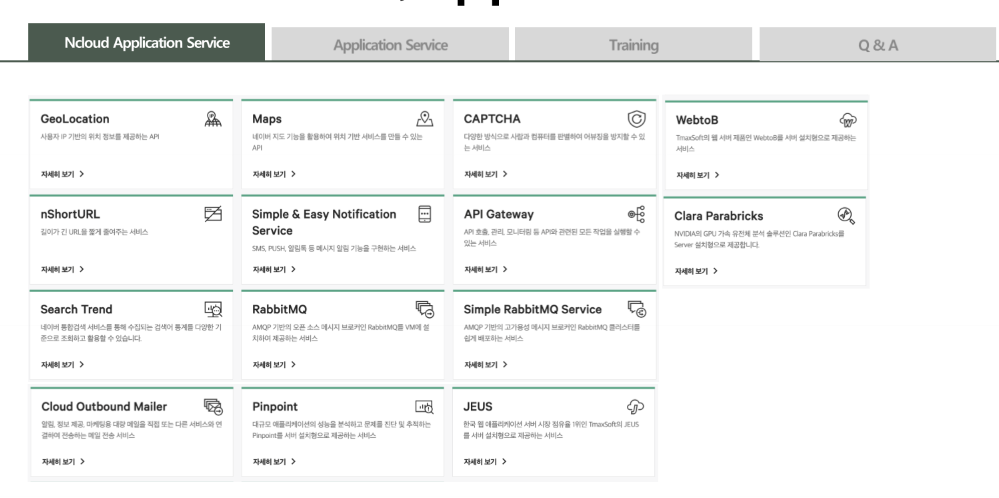Open 자세히 보기 link under API Gateway
This screenshot has height=498, width=999.
[485, 269]
